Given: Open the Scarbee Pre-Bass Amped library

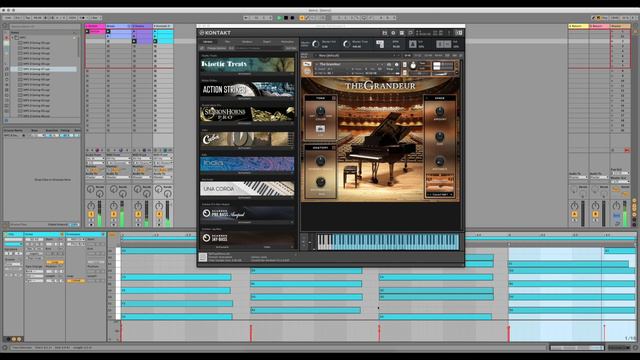Looking at the screenshot, I should pyautogui.click(x=247, y=213).
